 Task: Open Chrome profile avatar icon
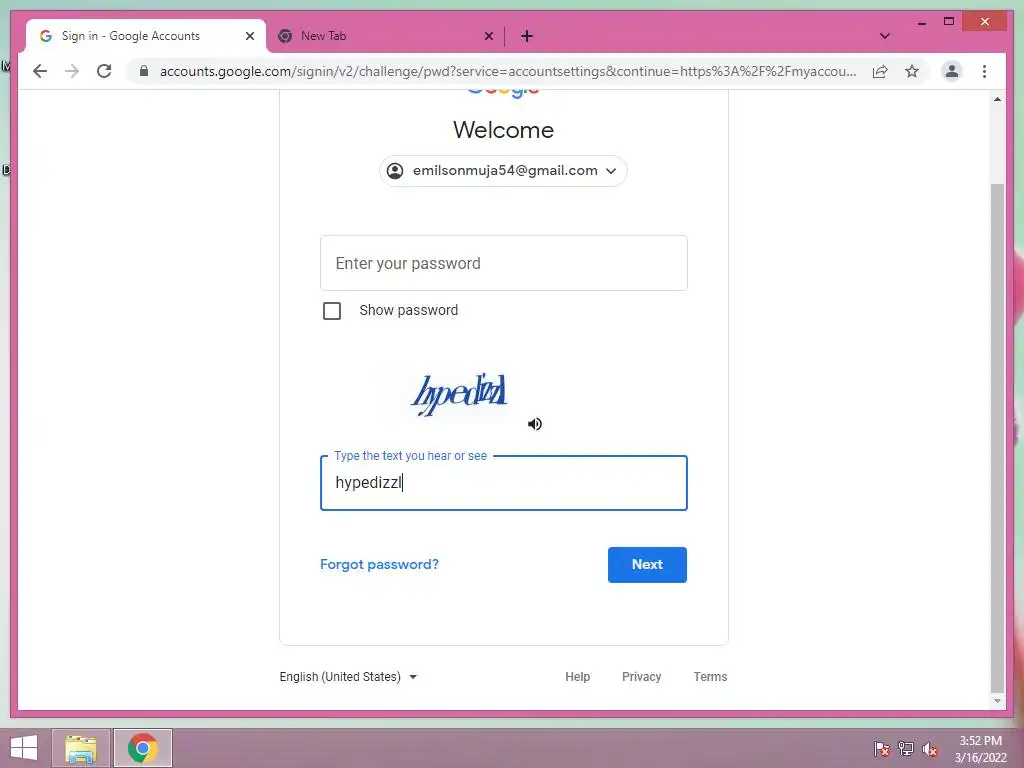tap(952, 71)
